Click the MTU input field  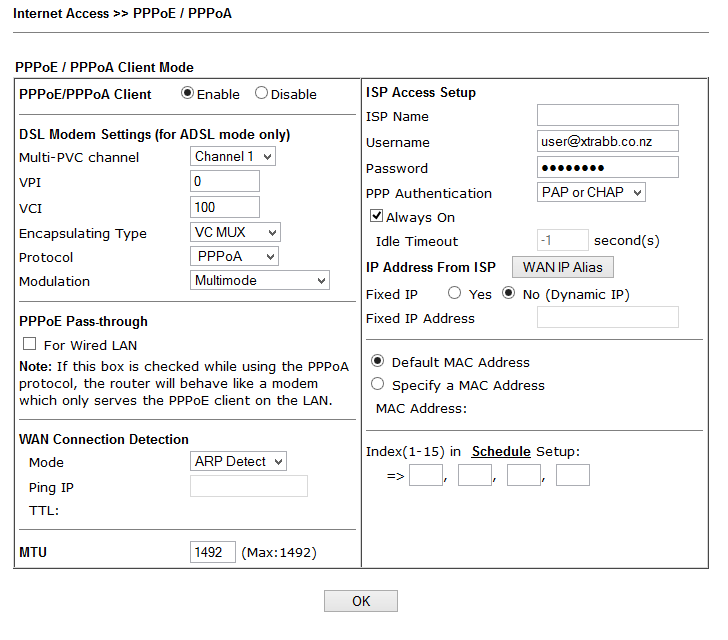[213, 552]
